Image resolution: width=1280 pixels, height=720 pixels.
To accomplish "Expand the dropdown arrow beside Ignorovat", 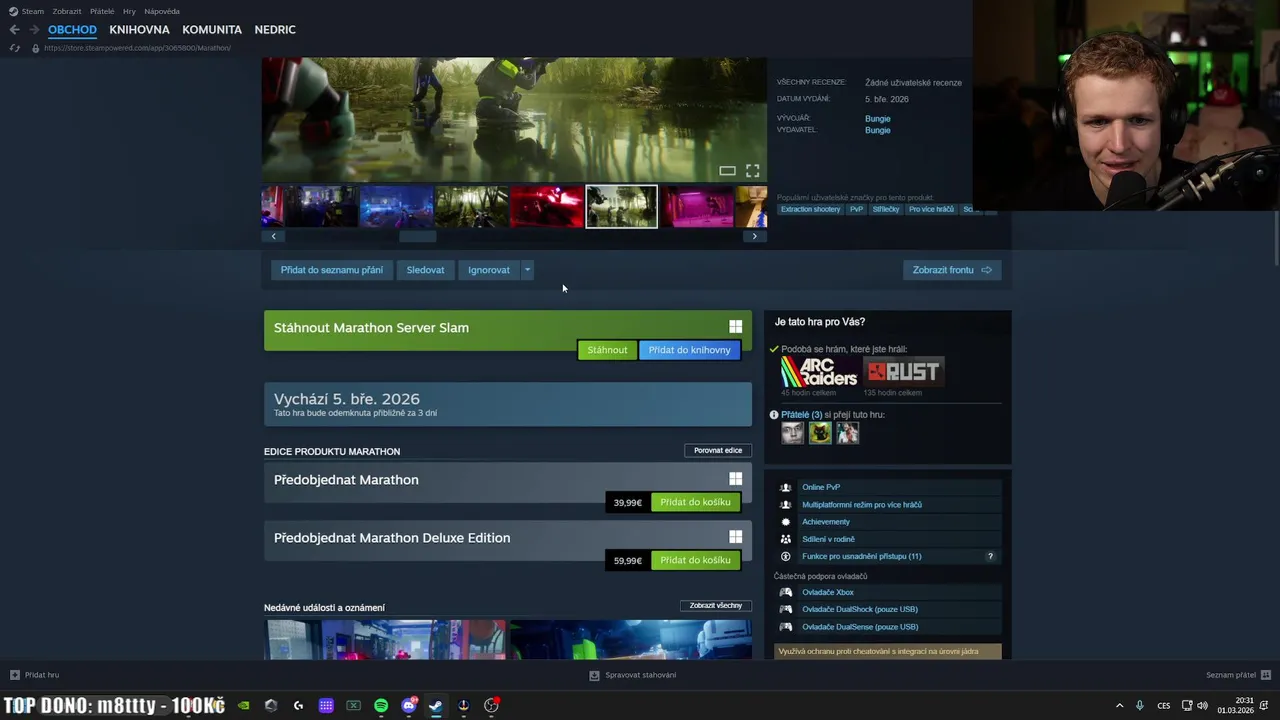I will pyautogui.click(x=527, y=270).
